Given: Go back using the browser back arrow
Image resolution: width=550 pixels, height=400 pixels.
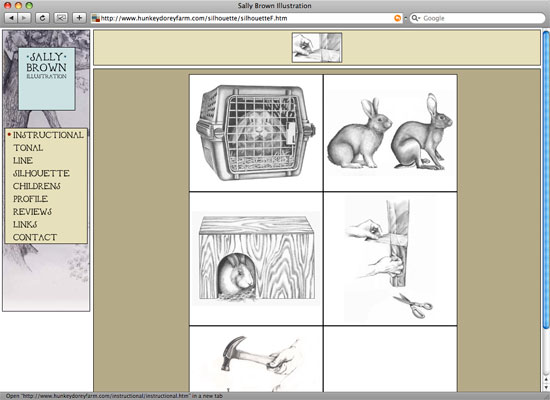Looking at the screenshot, I should tap(11, 18).
